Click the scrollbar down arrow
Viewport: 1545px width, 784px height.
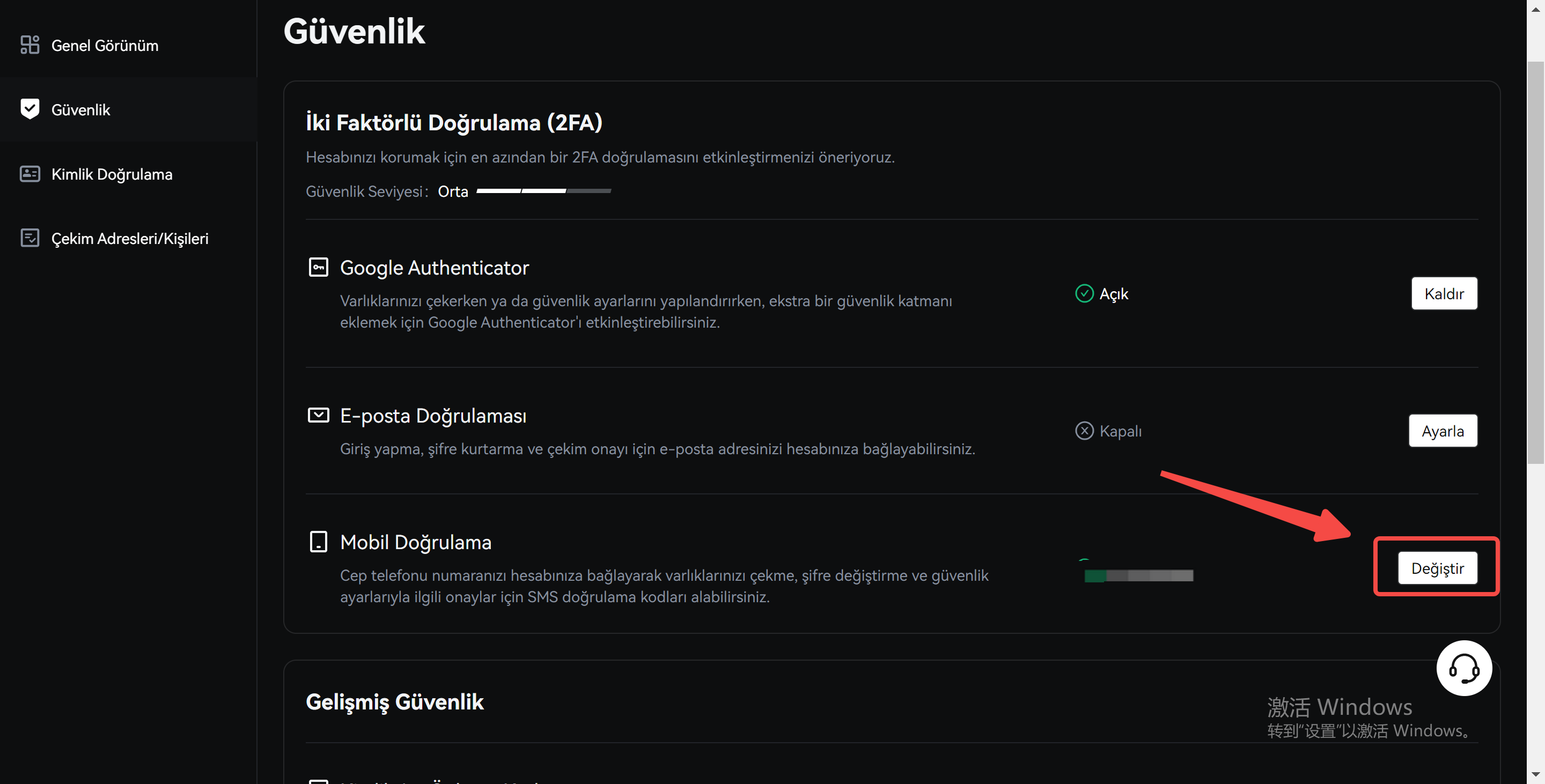[1535, 774]
